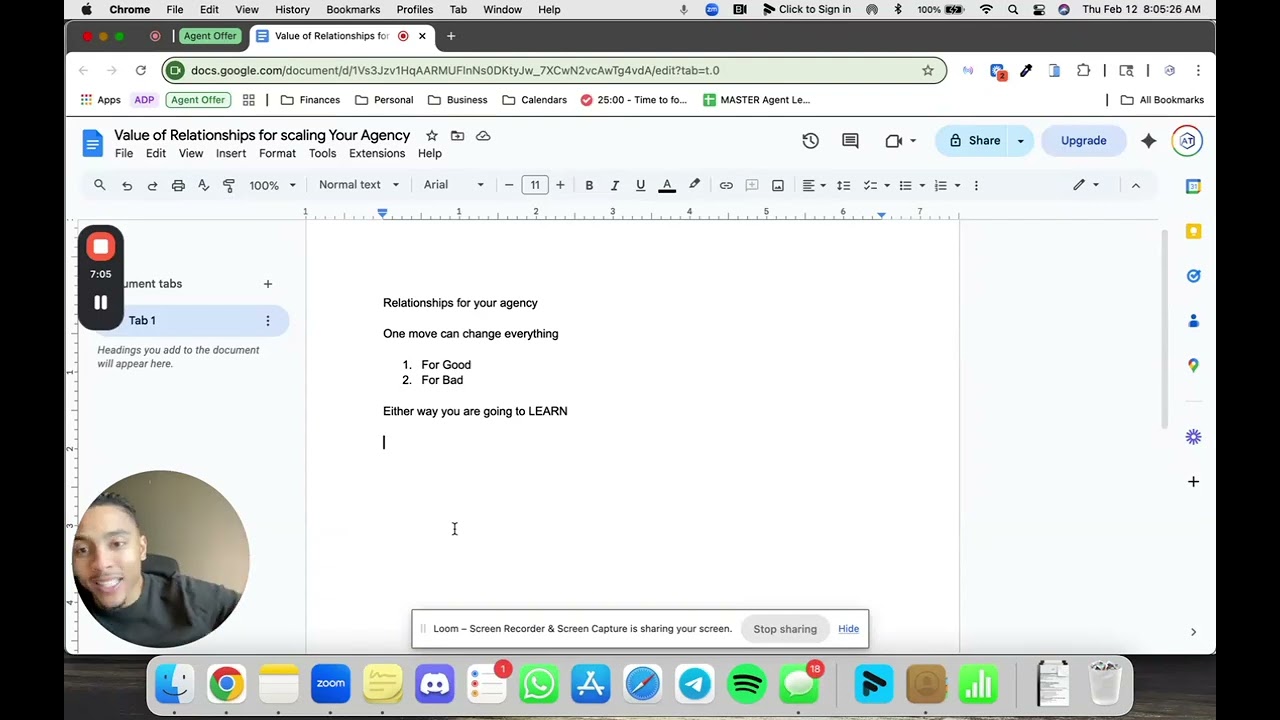
Task: Start a Meet video call icon
Action: 894,141
